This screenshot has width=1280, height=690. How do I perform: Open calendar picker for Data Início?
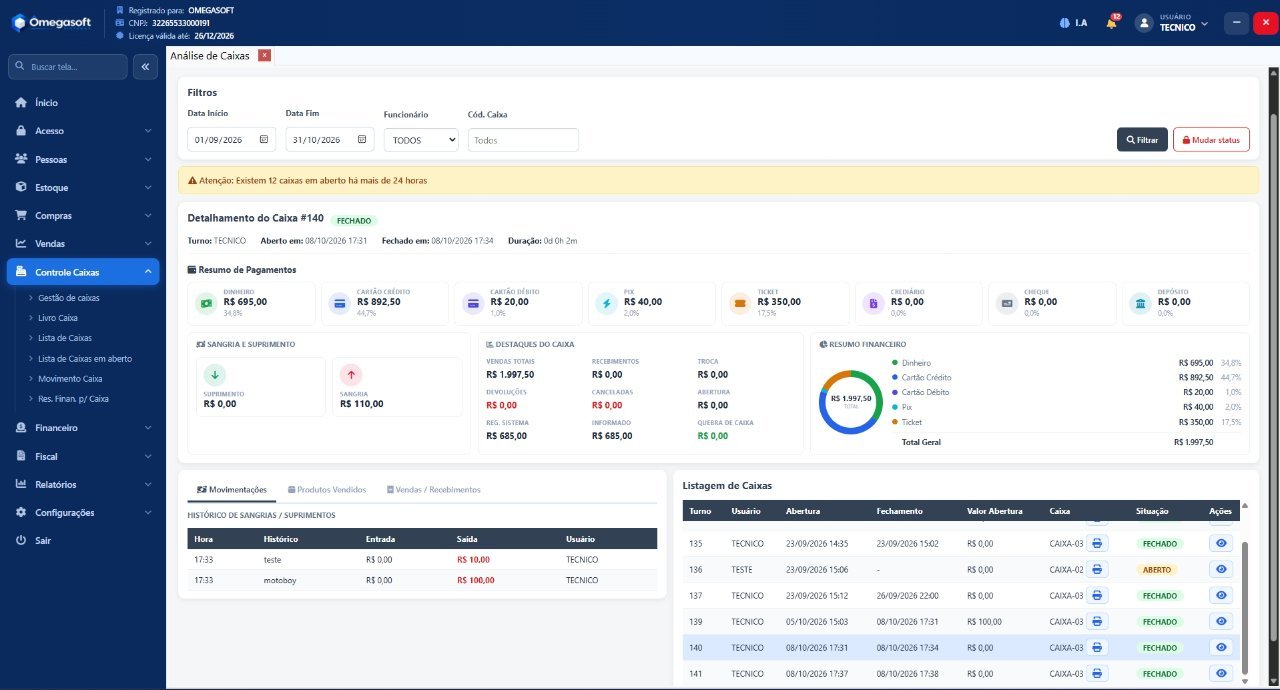(x=264, y=140)
